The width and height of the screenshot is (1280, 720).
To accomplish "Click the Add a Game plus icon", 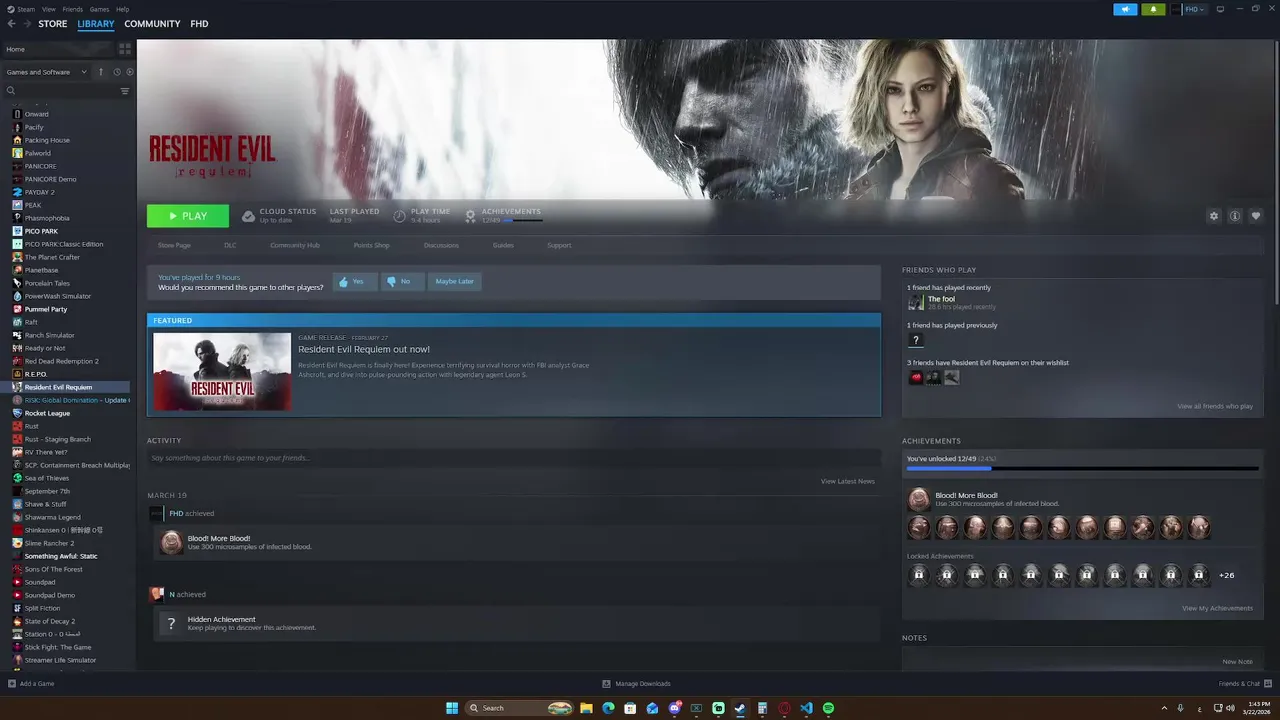I will pyautogui.click(x=12, y=684).
